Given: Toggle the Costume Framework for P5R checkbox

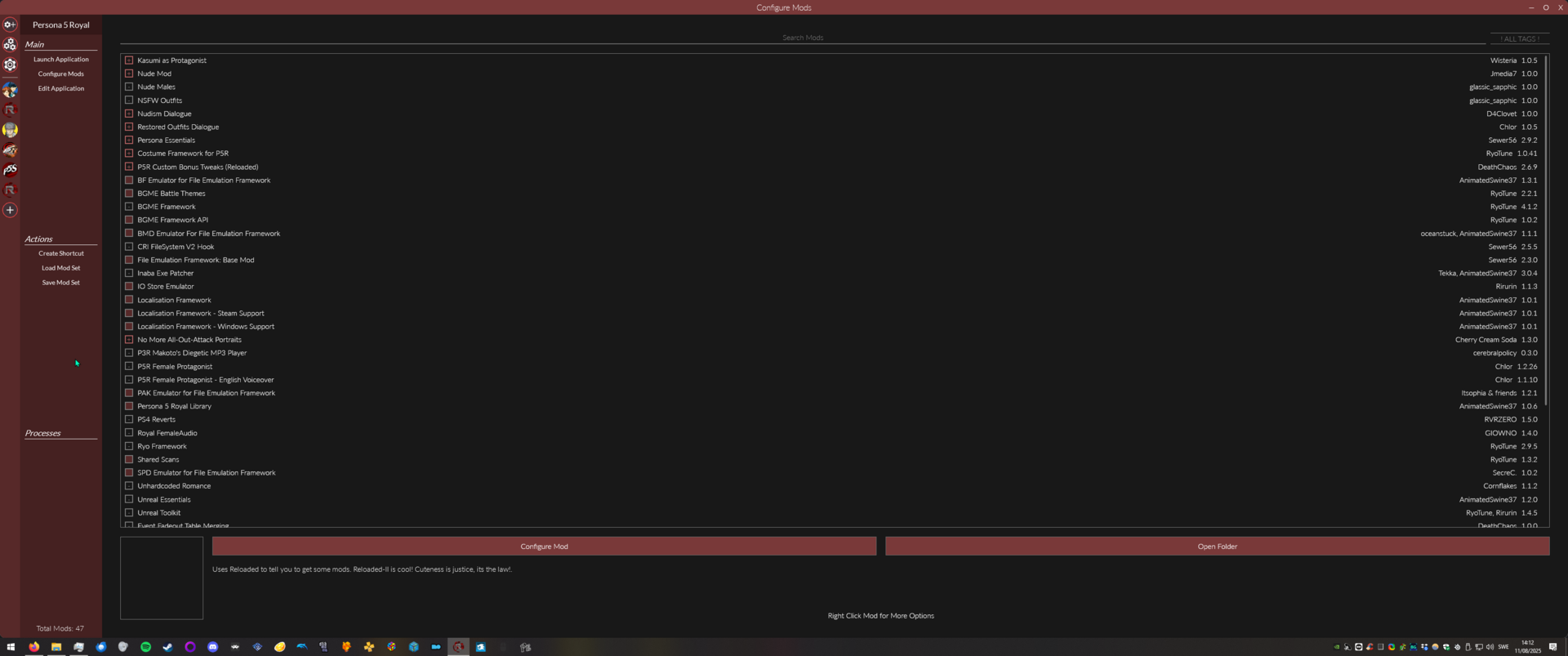Looking at the screenshot, I should (x=129, y=154).
